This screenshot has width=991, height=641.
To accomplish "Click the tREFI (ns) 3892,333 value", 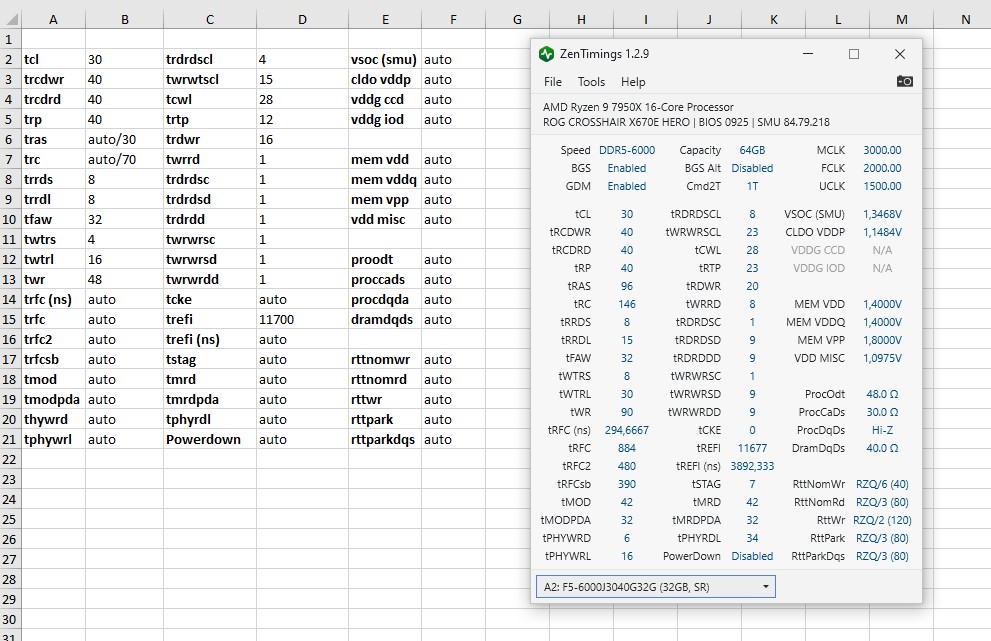I will click(x=752, y=466).
